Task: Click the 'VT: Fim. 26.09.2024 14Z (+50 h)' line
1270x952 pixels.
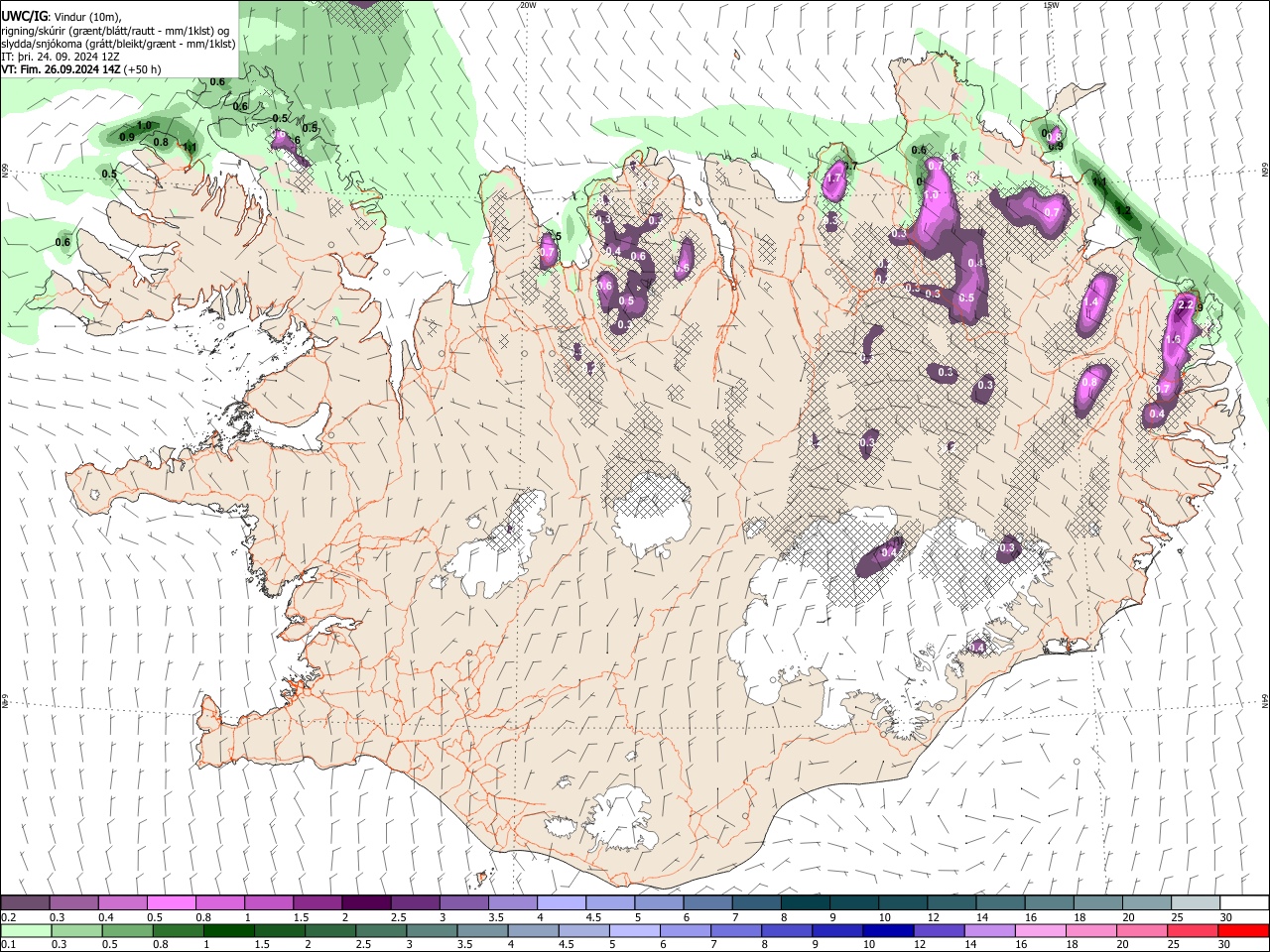Action: click(x=81, y=69)
